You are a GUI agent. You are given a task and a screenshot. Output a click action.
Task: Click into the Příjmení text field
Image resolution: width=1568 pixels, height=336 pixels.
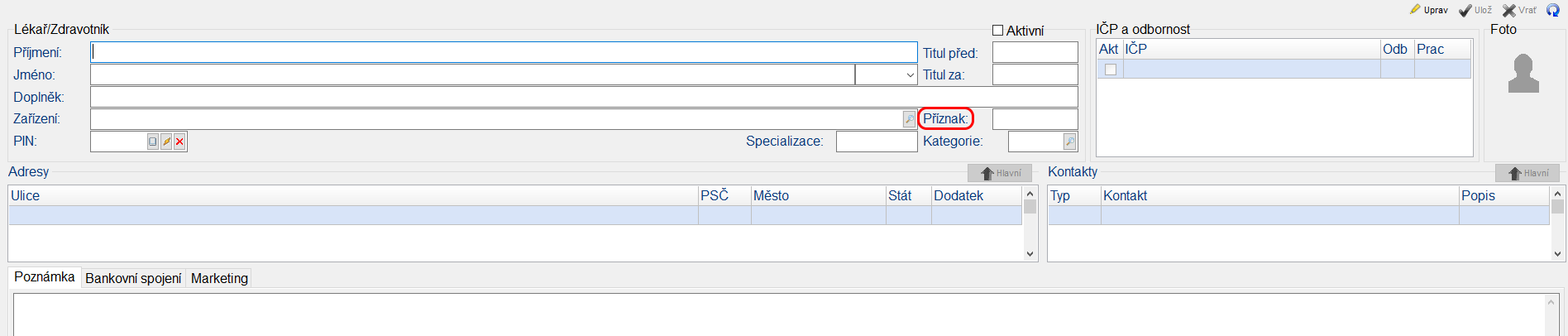click(504, 52)
